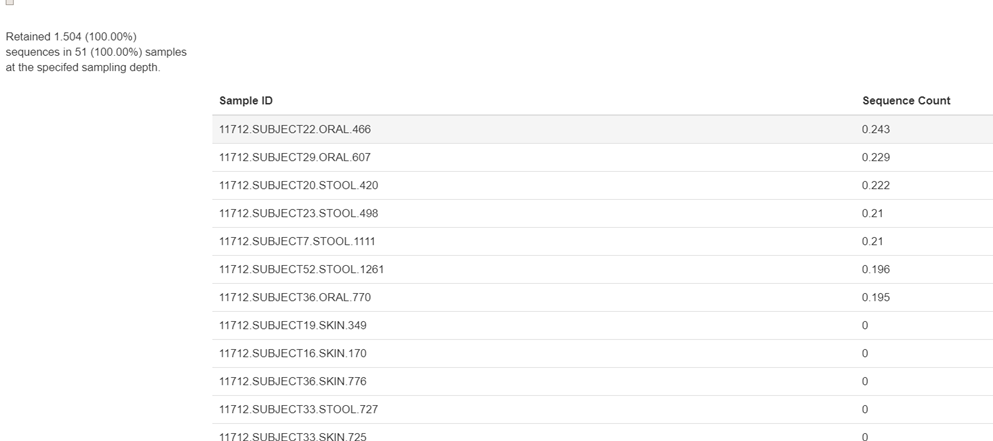Click sample 11712.SUBJECT19.SKIN.349
Image resolution: width=993 pixels, height=441 pixels.
pos(293,325)
